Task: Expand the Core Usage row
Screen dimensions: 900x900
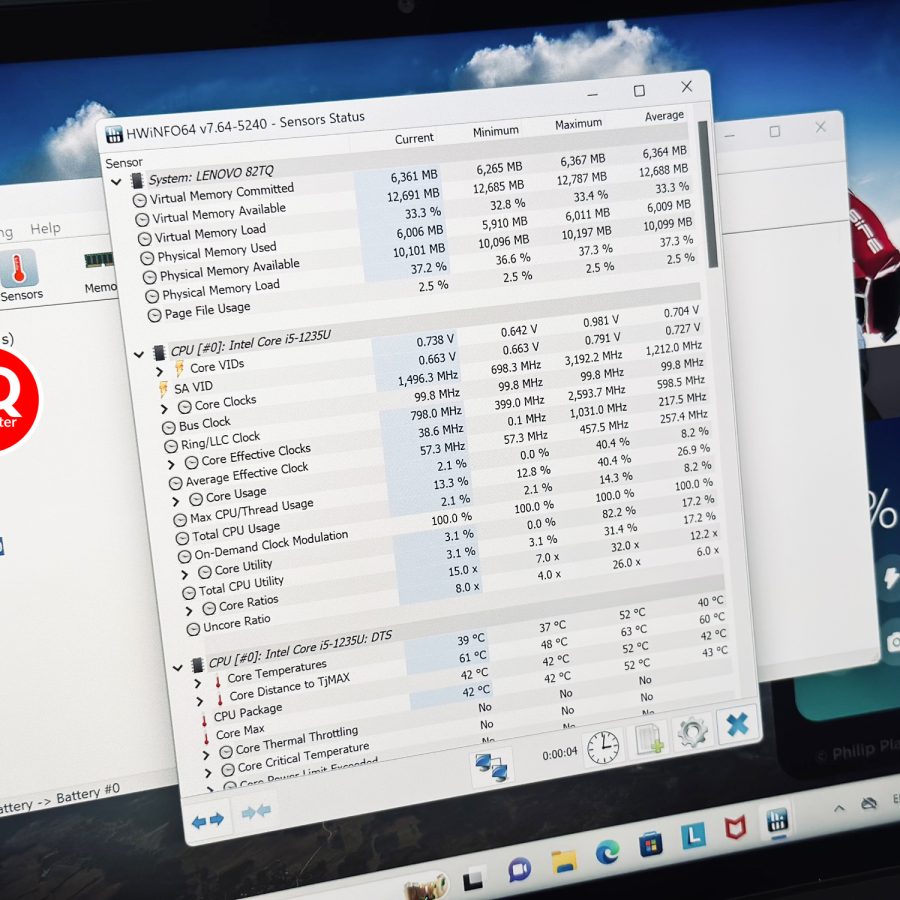Action: point(176,502)
